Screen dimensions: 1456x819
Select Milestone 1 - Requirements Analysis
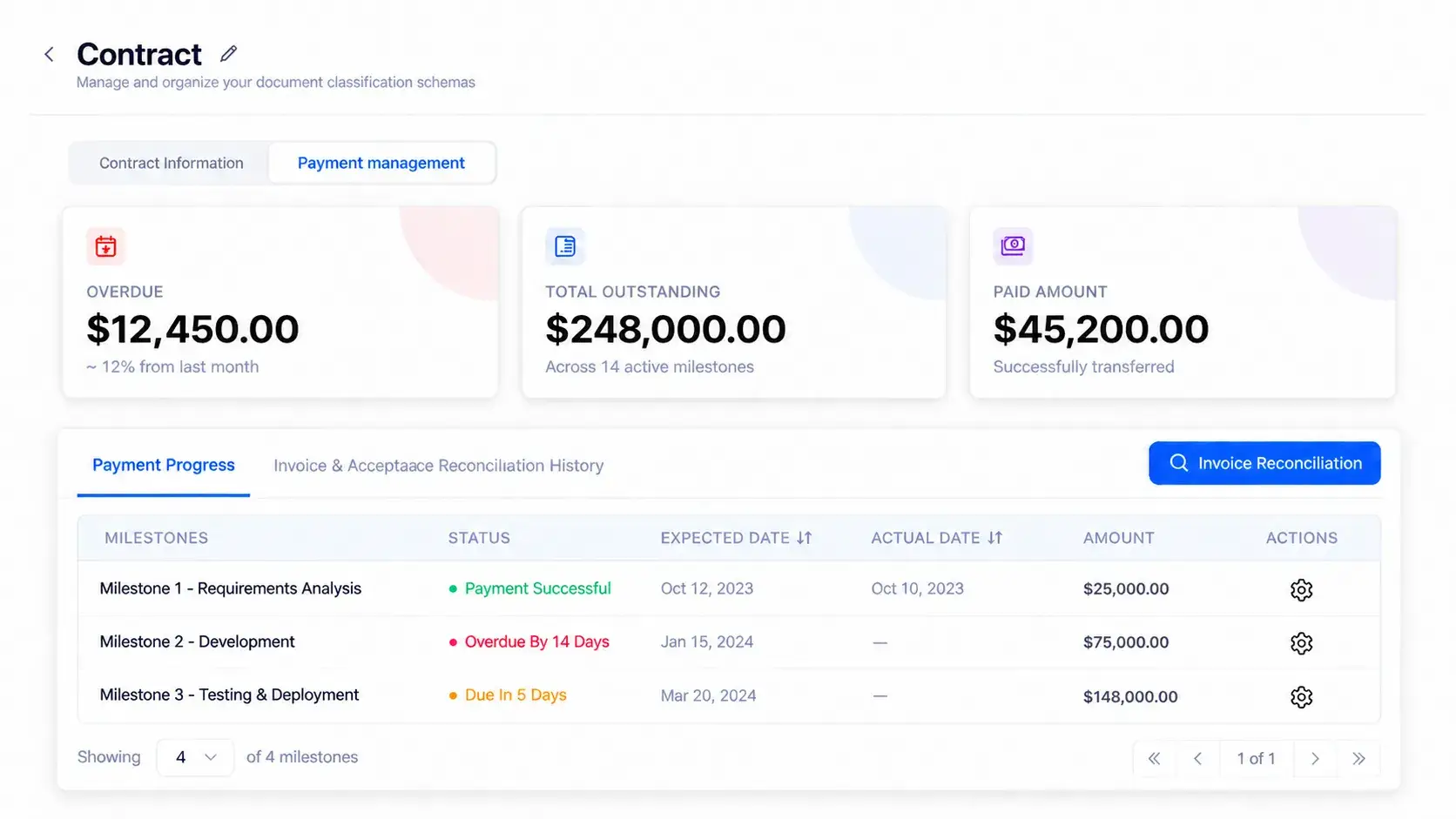pyautogui.click(x=231, y=588)
